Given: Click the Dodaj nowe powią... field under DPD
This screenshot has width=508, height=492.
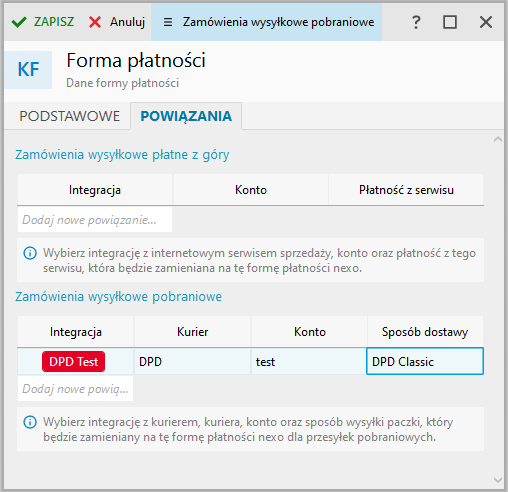Looking at the screenshot, I should pyautogui.click(x=75, y=389).
